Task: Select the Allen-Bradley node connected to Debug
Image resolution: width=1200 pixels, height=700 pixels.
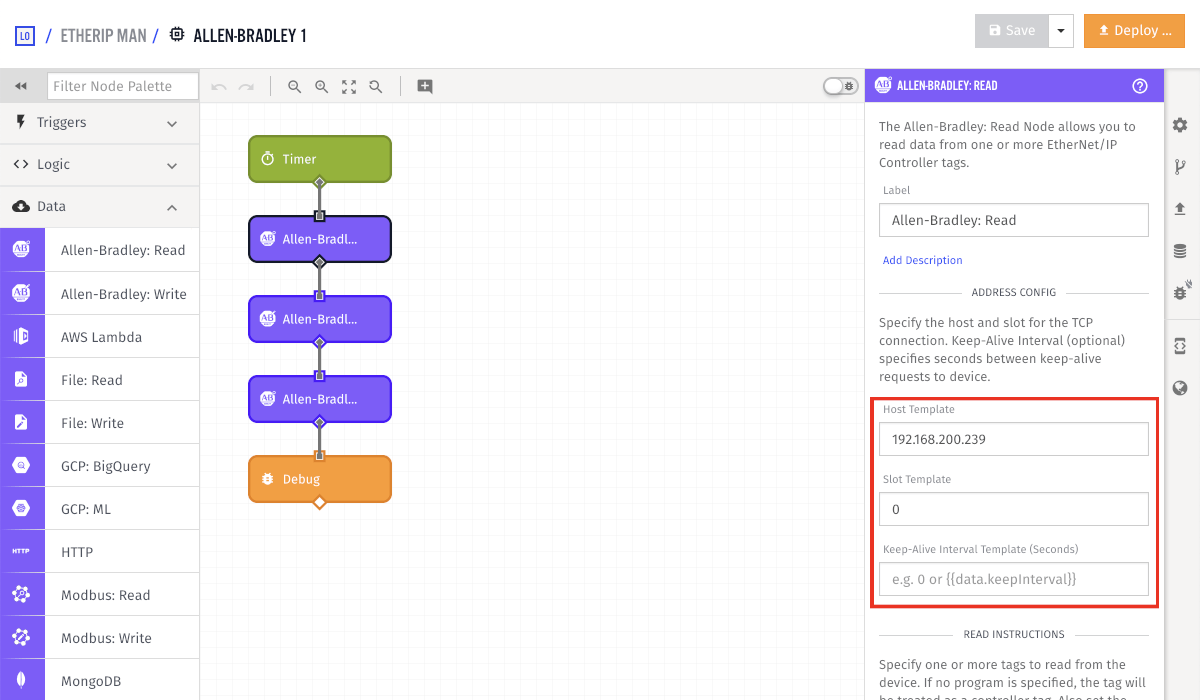Action: (x=320, y=399)
